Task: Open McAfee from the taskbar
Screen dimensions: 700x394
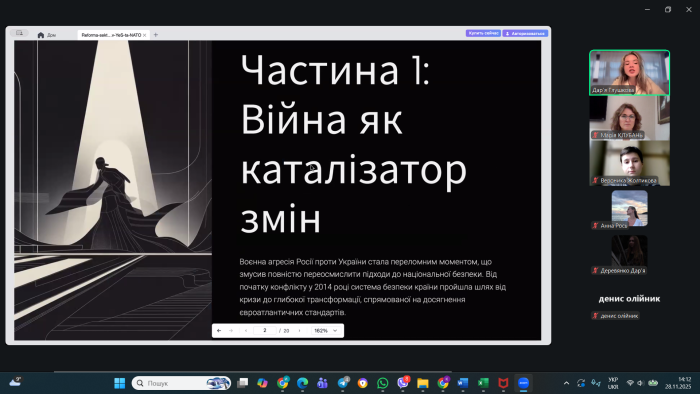Action: (x=503, y=383)
